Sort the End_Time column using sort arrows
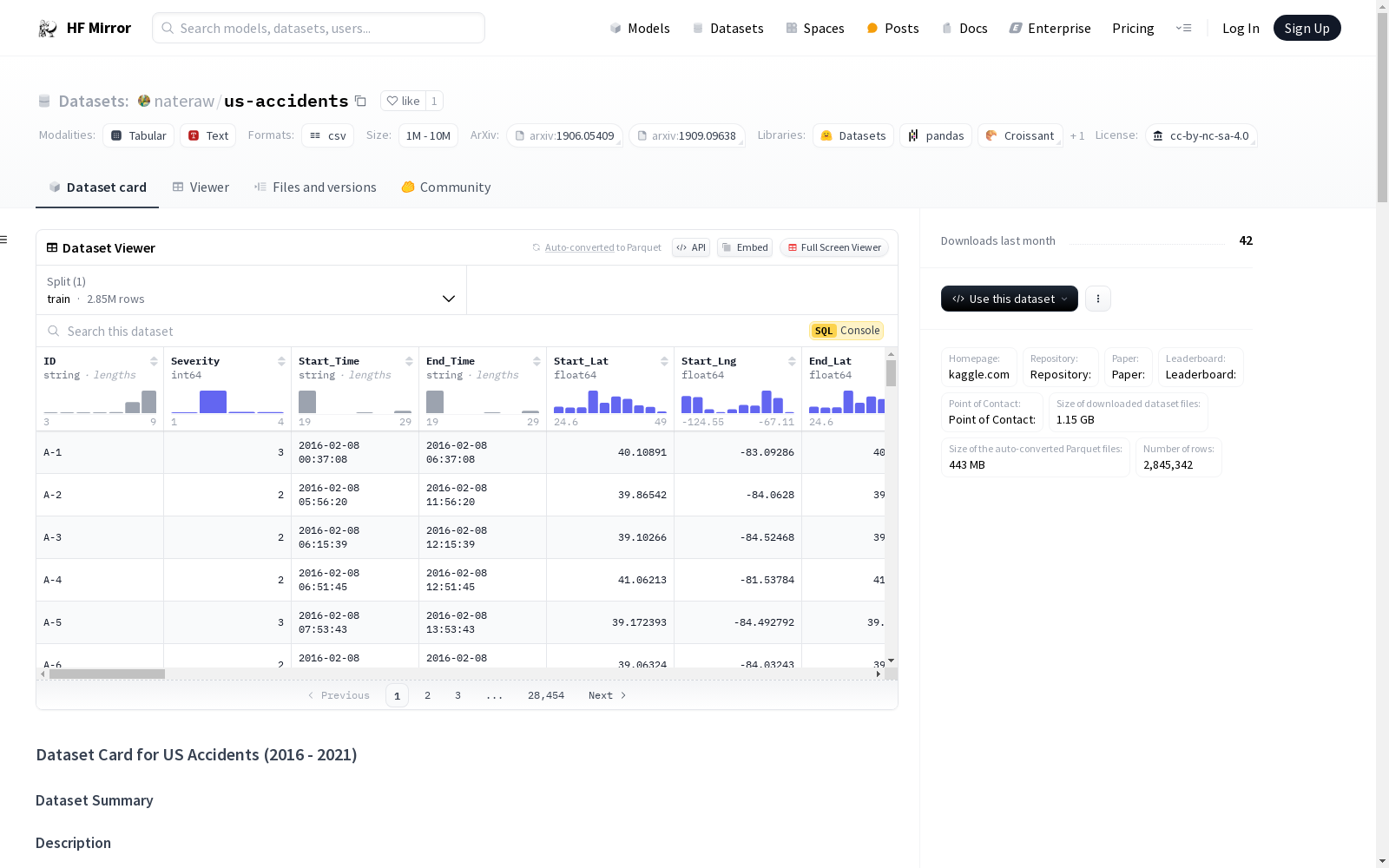Image resolution: width=1389 pixels, height=868 pixels. [x=537, y=361]
